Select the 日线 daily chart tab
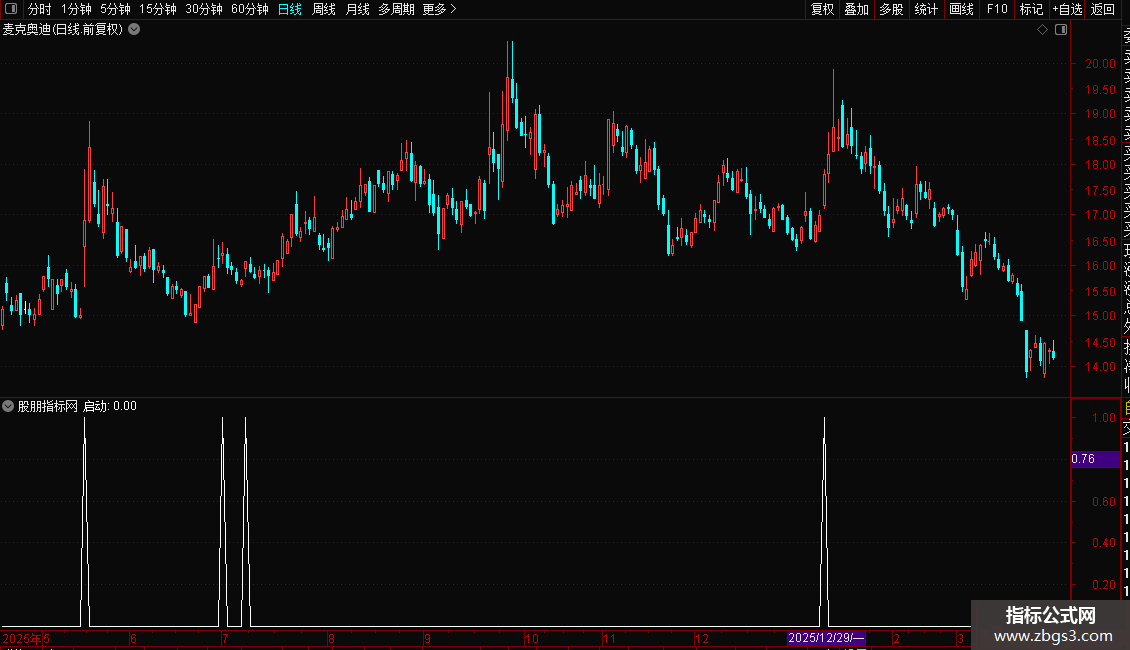This screenshot has height=650, width=1130. [x=290, y=9]
